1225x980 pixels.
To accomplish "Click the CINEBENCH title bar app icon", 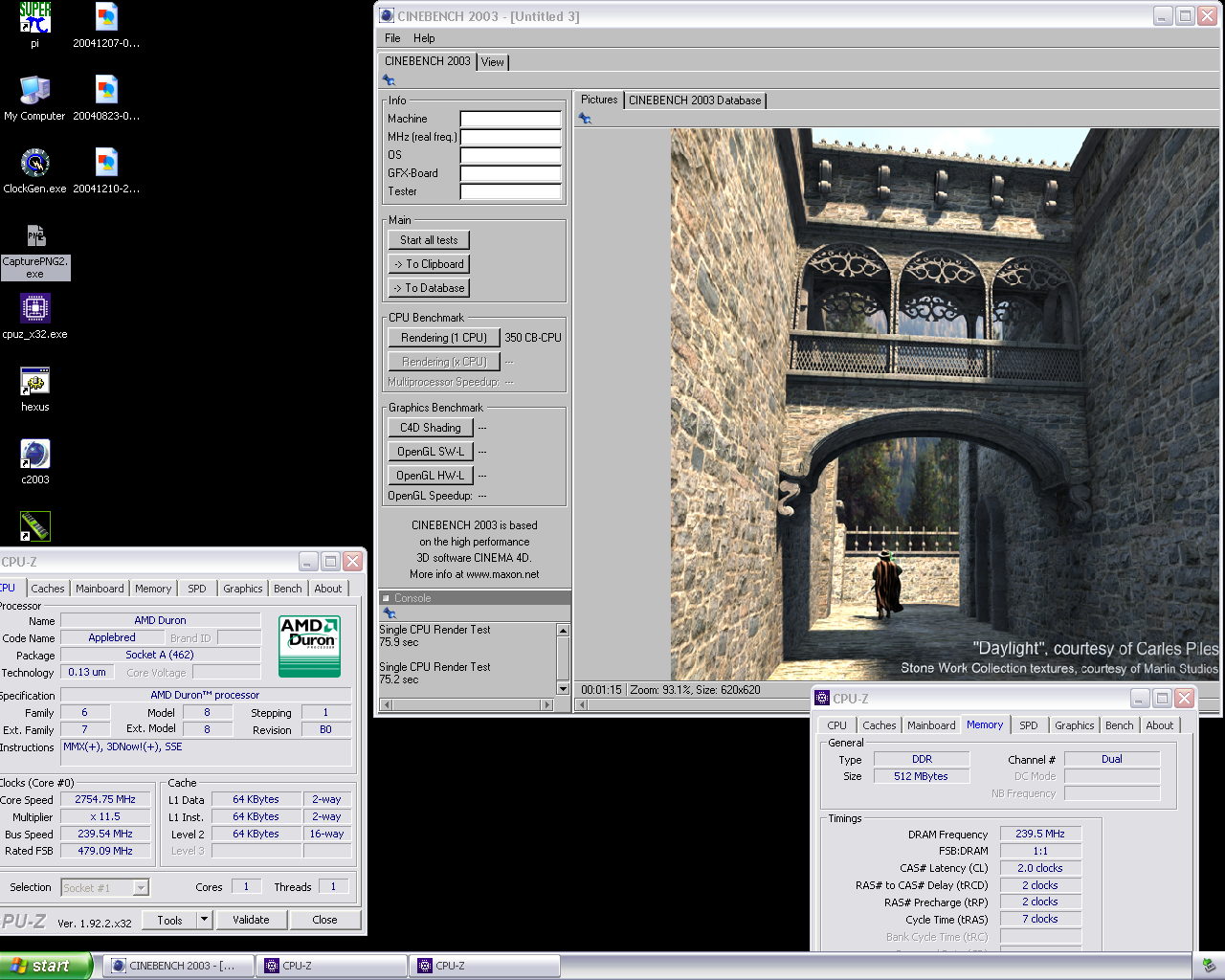I will pyautogui.click(x=387, y=15).
